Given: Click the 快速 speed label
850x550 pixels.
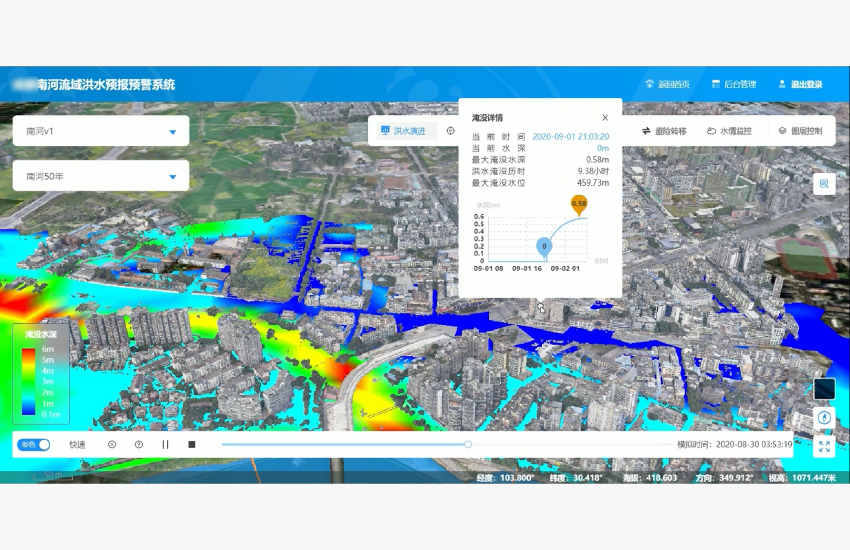Looking at the screenshot, I should [x=77, y=444].
